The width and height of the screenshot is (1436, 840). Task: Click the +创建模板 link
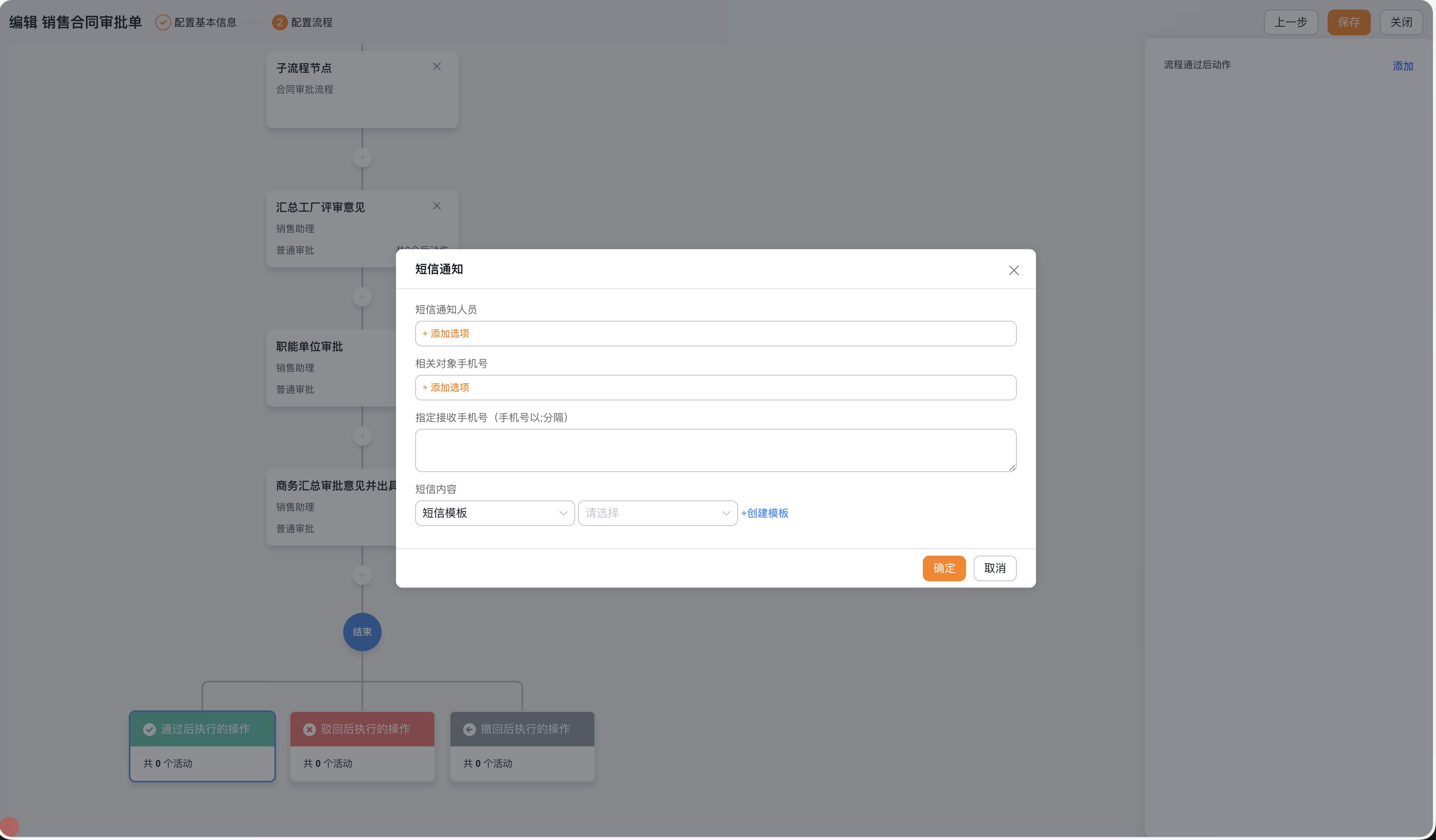tap(765, 513)
